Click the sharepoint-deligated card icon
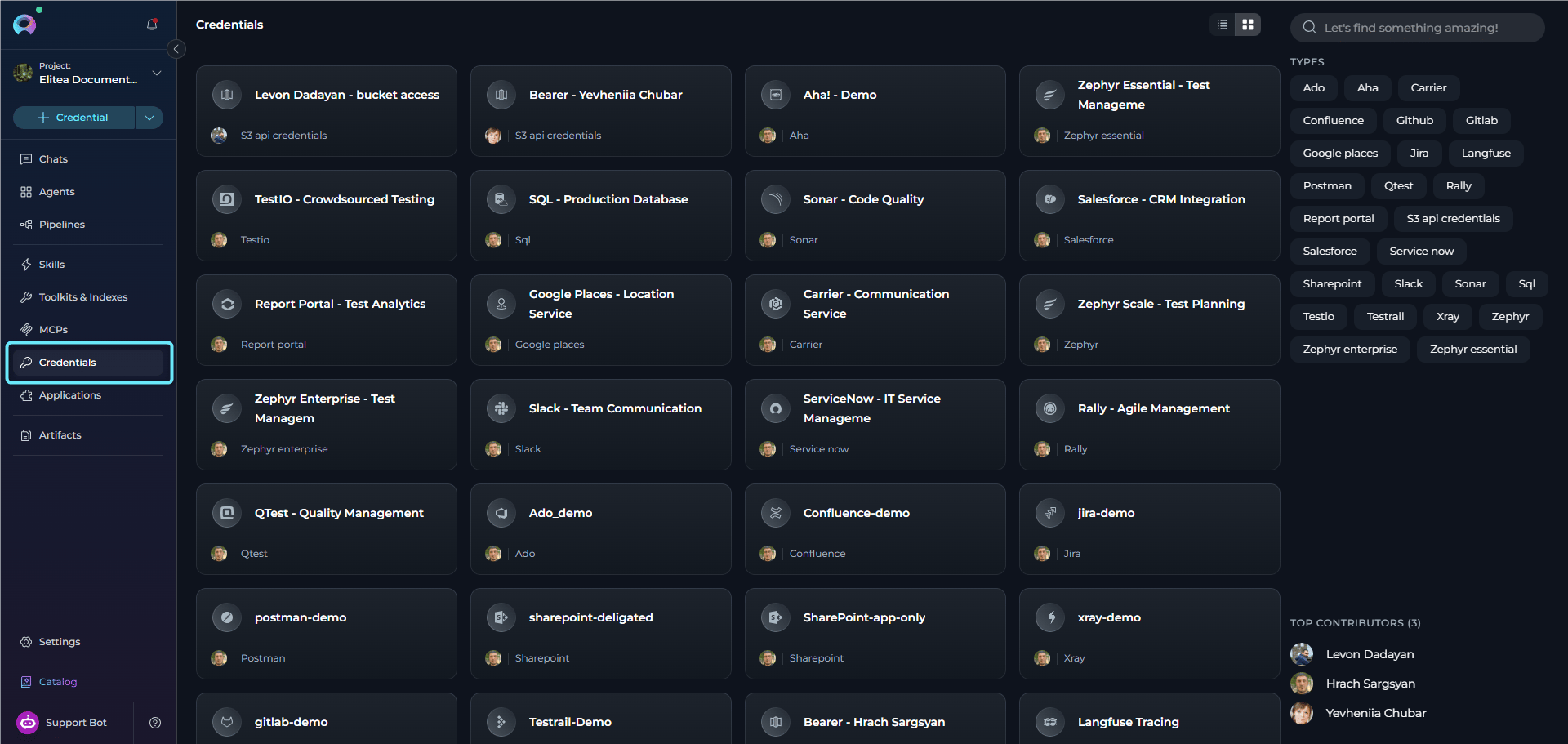Screen dimensions: 1568x744 501,618
